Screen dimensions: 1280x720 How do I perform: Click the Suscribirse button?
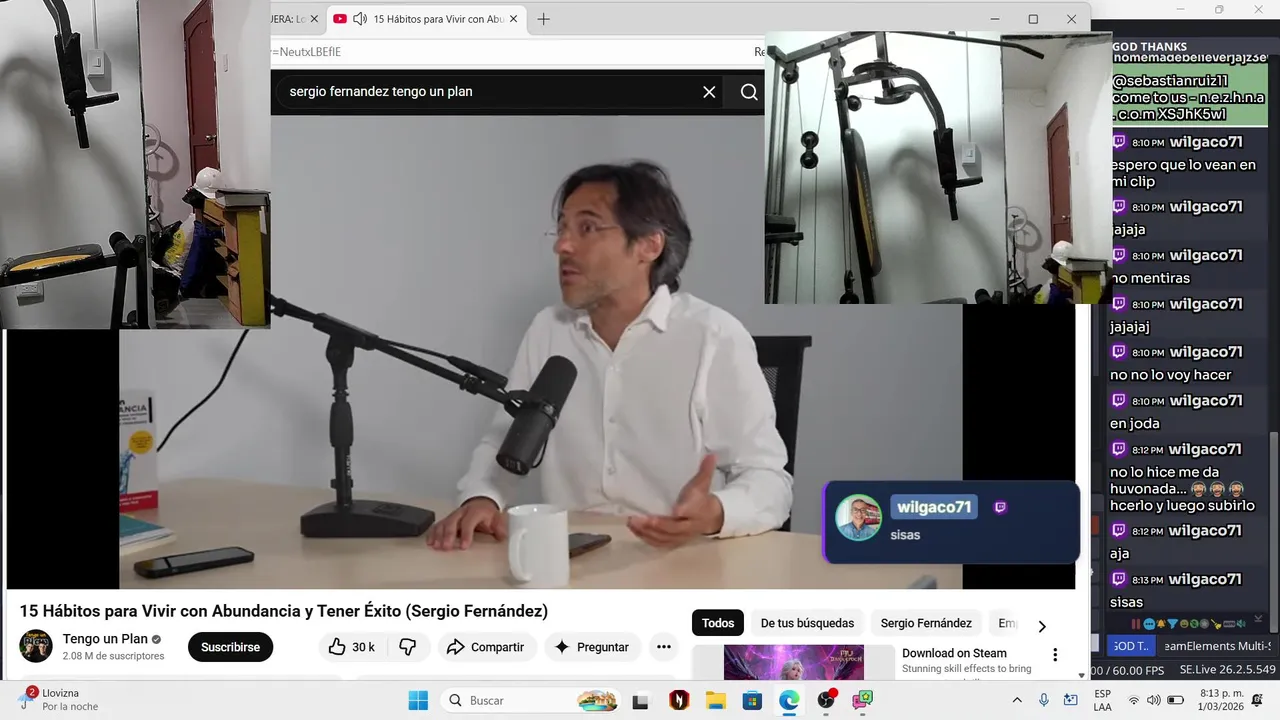[230, 647]
